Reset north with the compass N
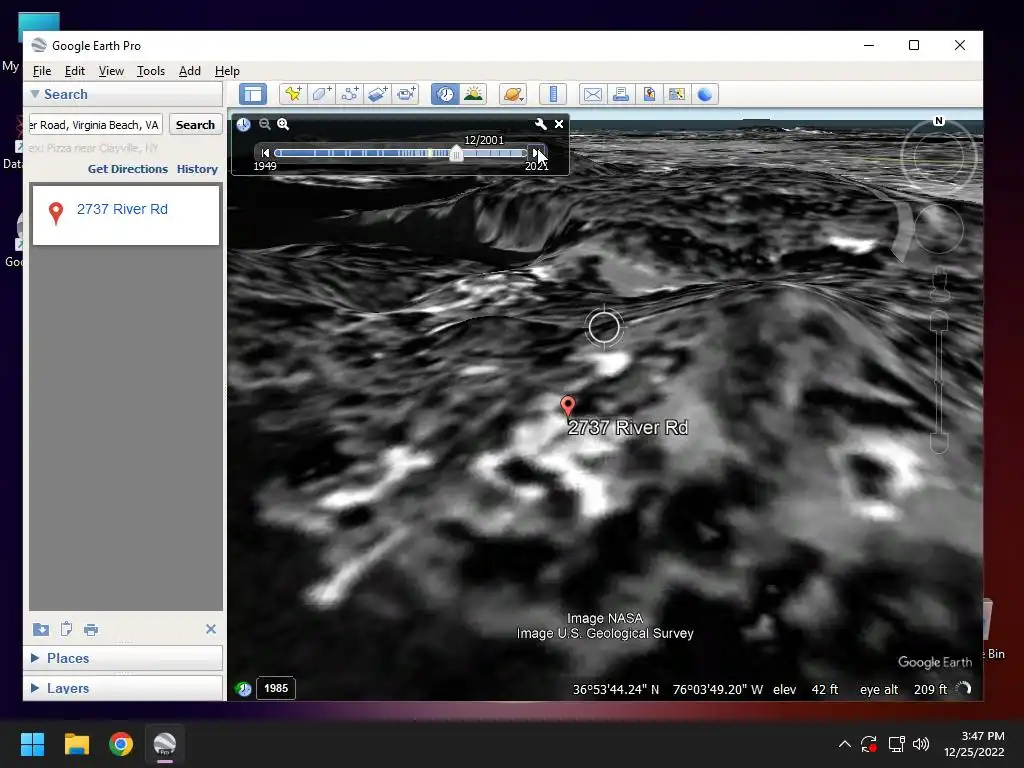Viewport: 1024px width, 768px height. 938,121
